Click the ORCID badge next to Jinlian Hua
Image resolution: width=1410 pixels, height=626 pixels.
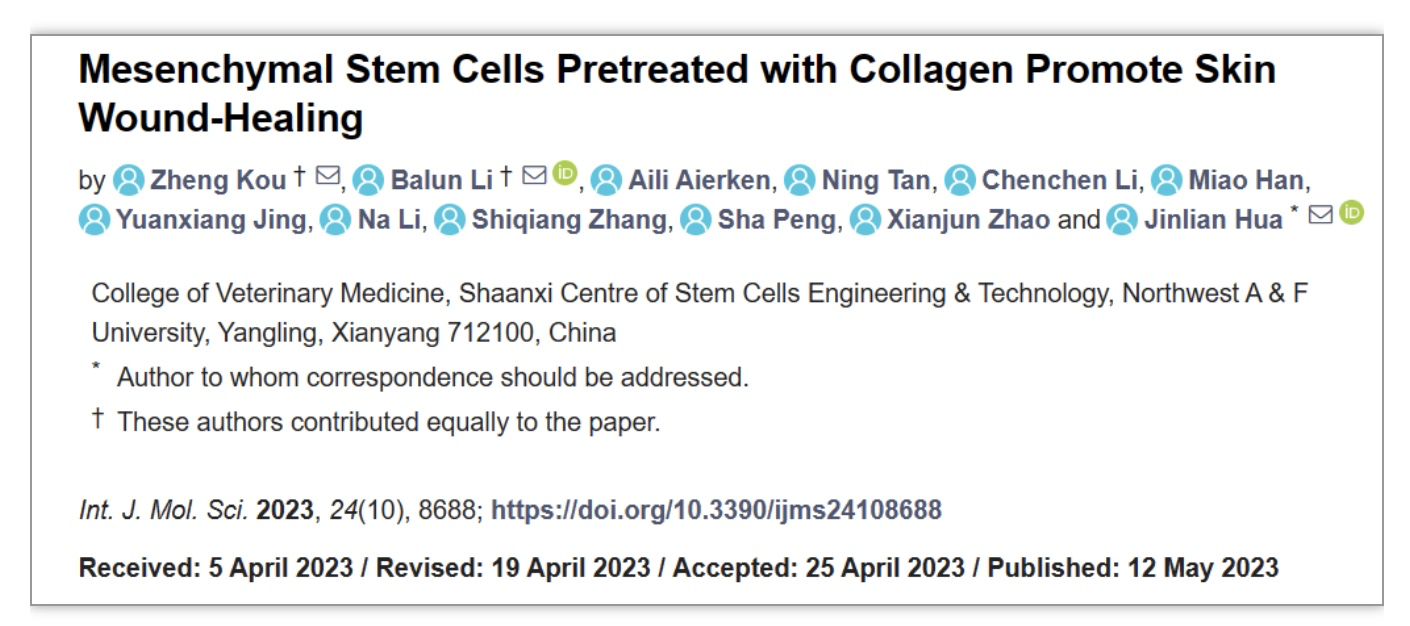pos(1351,213)
